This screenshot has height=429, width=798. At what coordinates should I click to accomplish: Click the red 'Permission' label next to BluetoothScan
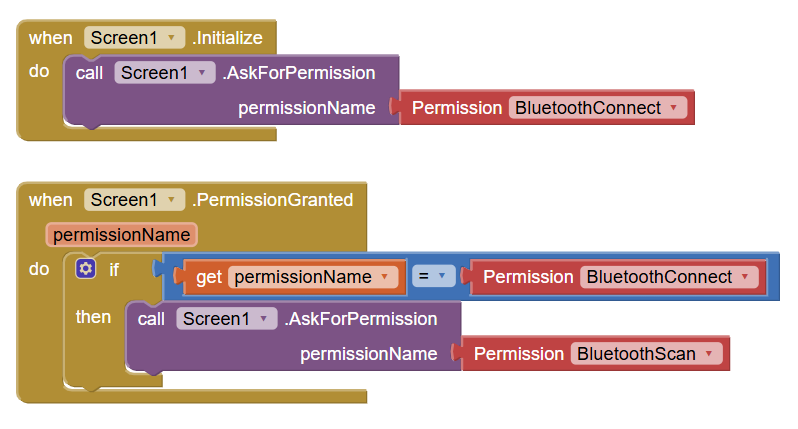[519, 354]
